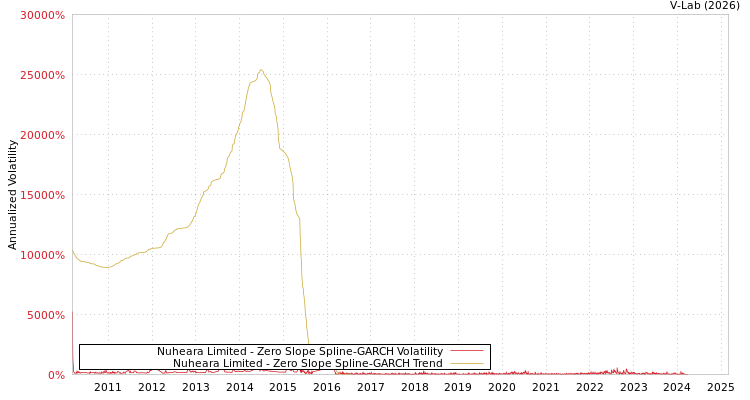The width and height of the screenshot is (750, 400).
Task: Click the 2015 x-axis label
Action: pos(283,387)
